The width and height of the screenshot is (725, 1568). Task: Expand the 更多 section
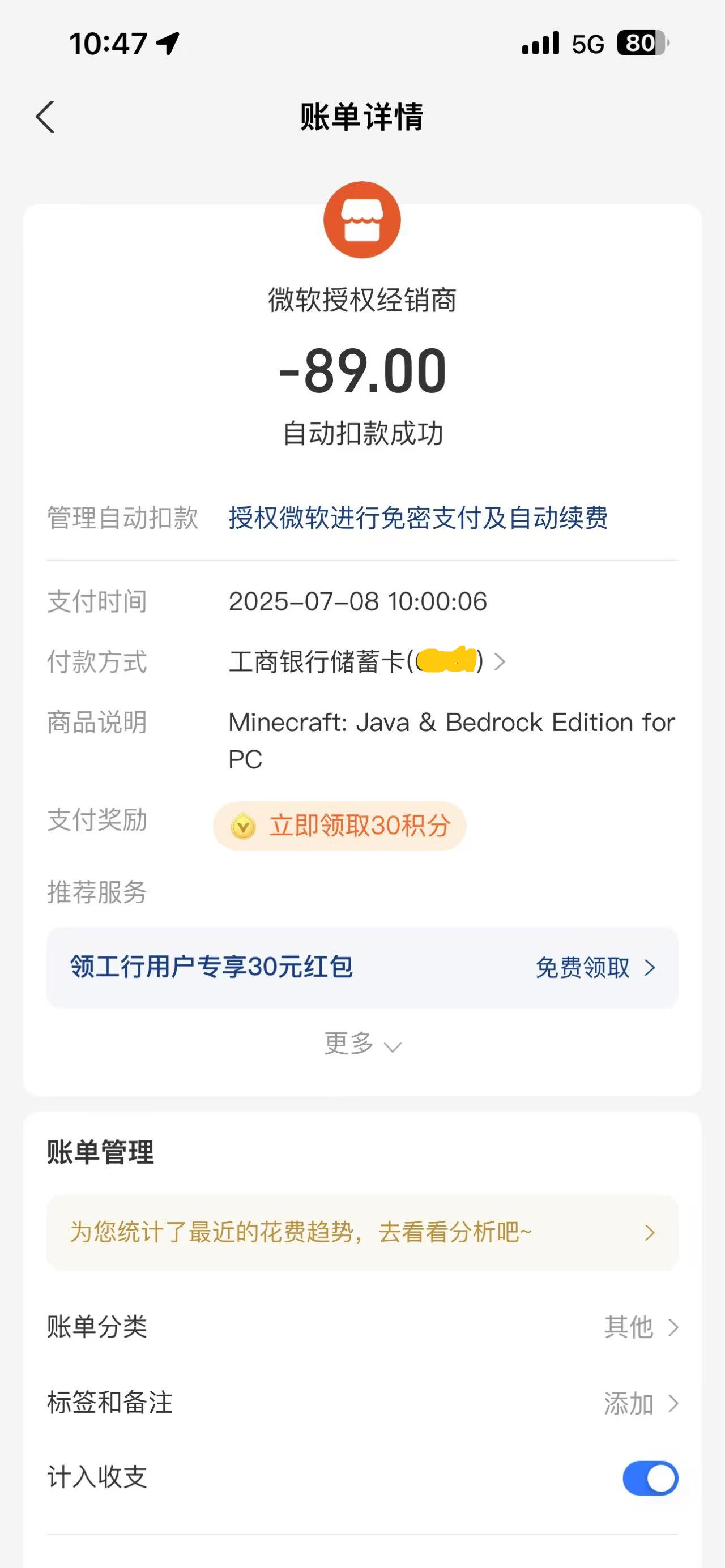(362, 1044)
